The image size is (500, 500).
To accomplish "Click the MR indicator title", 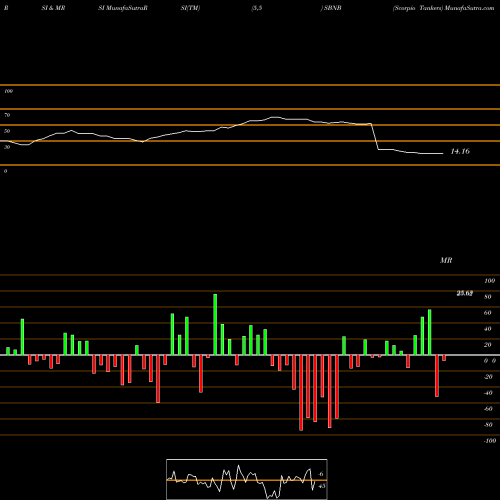I will pyautogui.click(x=446, y=260).
